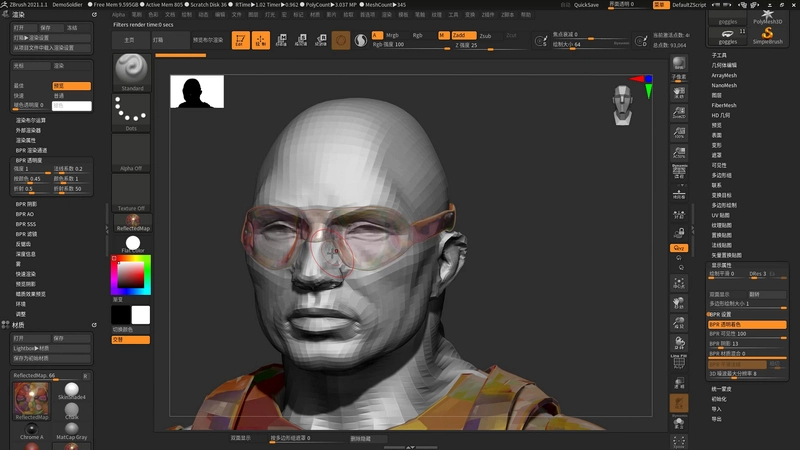
Task: Click the BPR render icon in the right shelf
Action: point(679,63)
